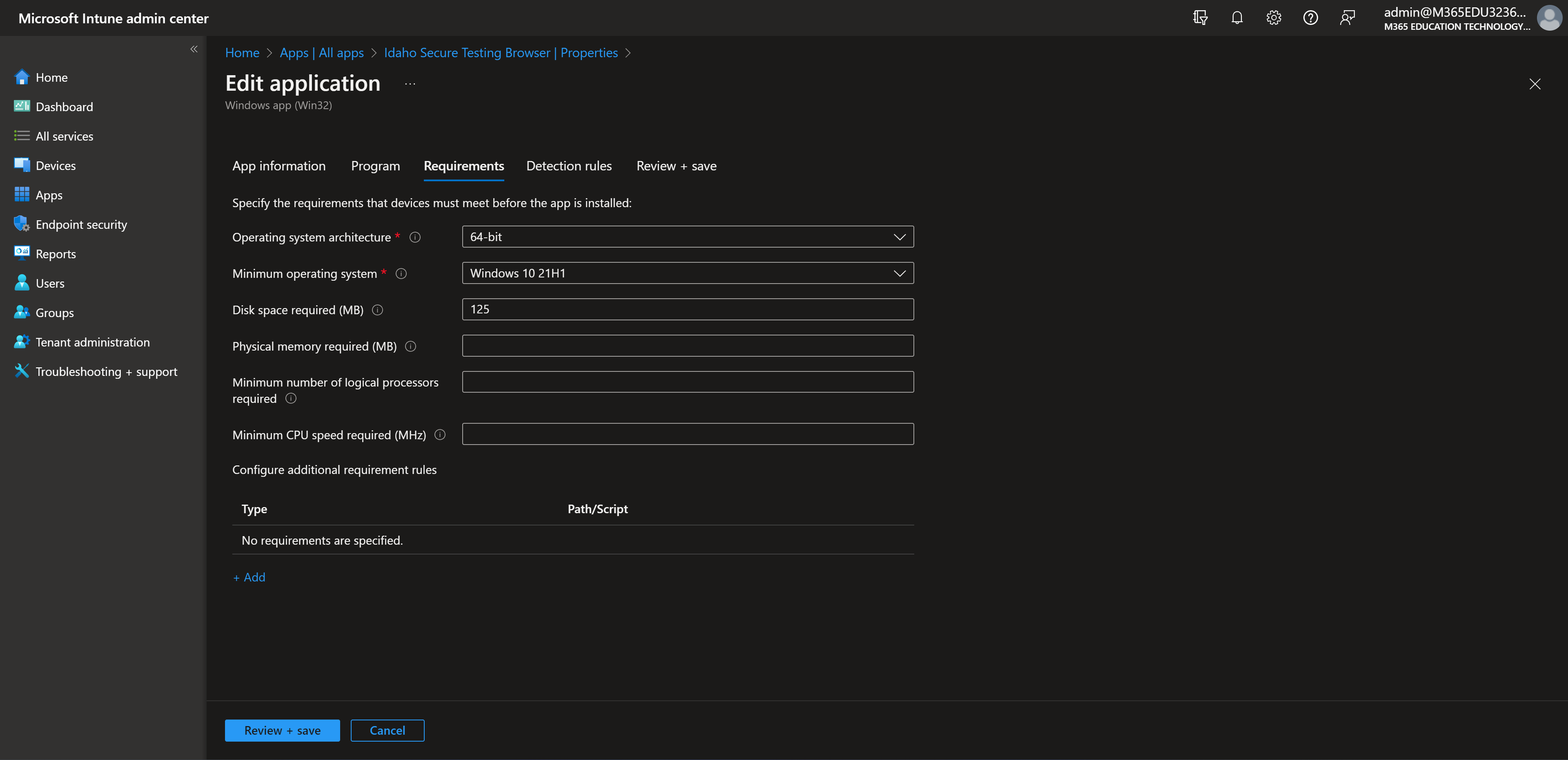The width and height of the screenshot is (1568, 760).
Task: Show info for Physical memory required
Action: tap(411, 346)
